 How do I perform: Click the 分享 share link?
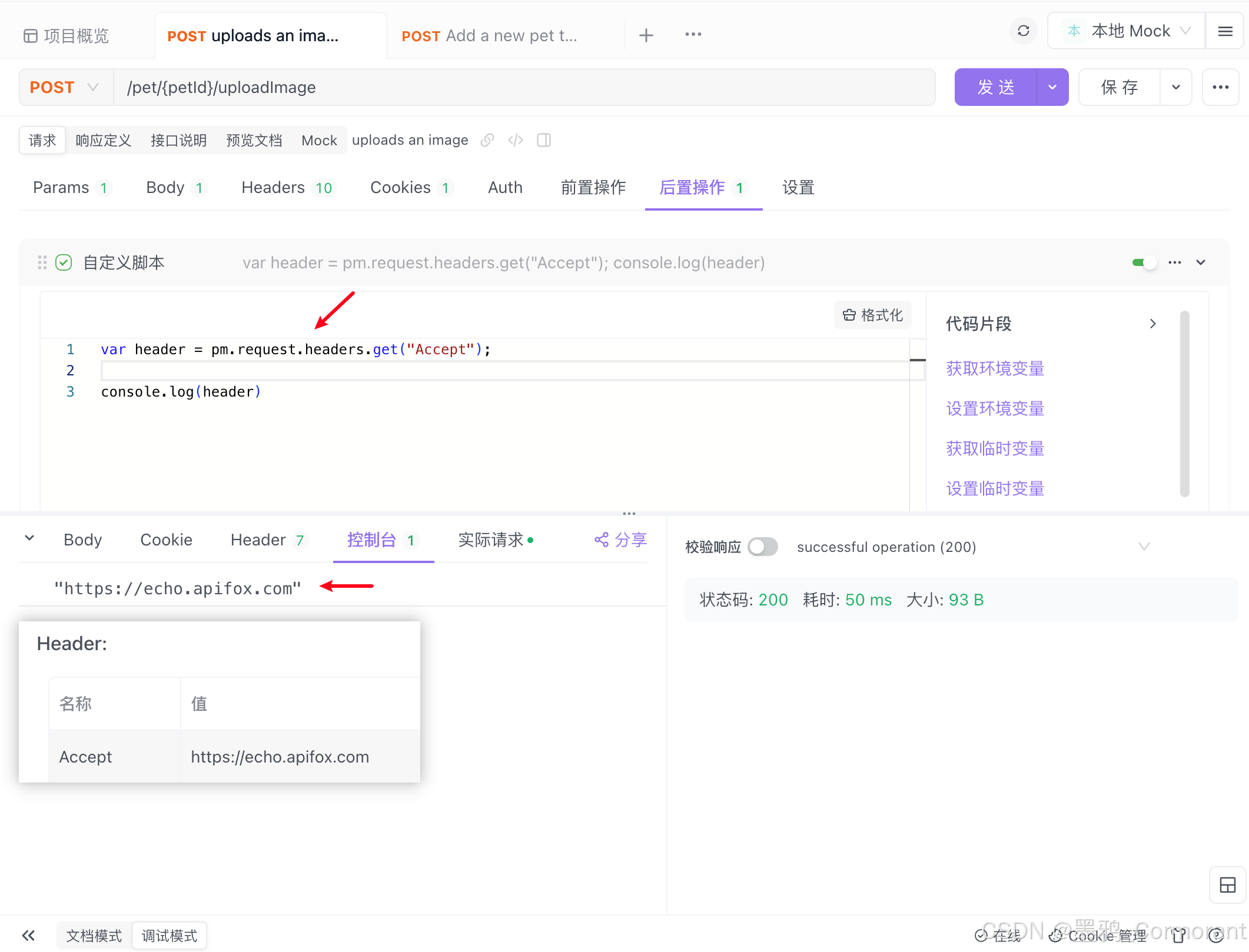point(620,540)
